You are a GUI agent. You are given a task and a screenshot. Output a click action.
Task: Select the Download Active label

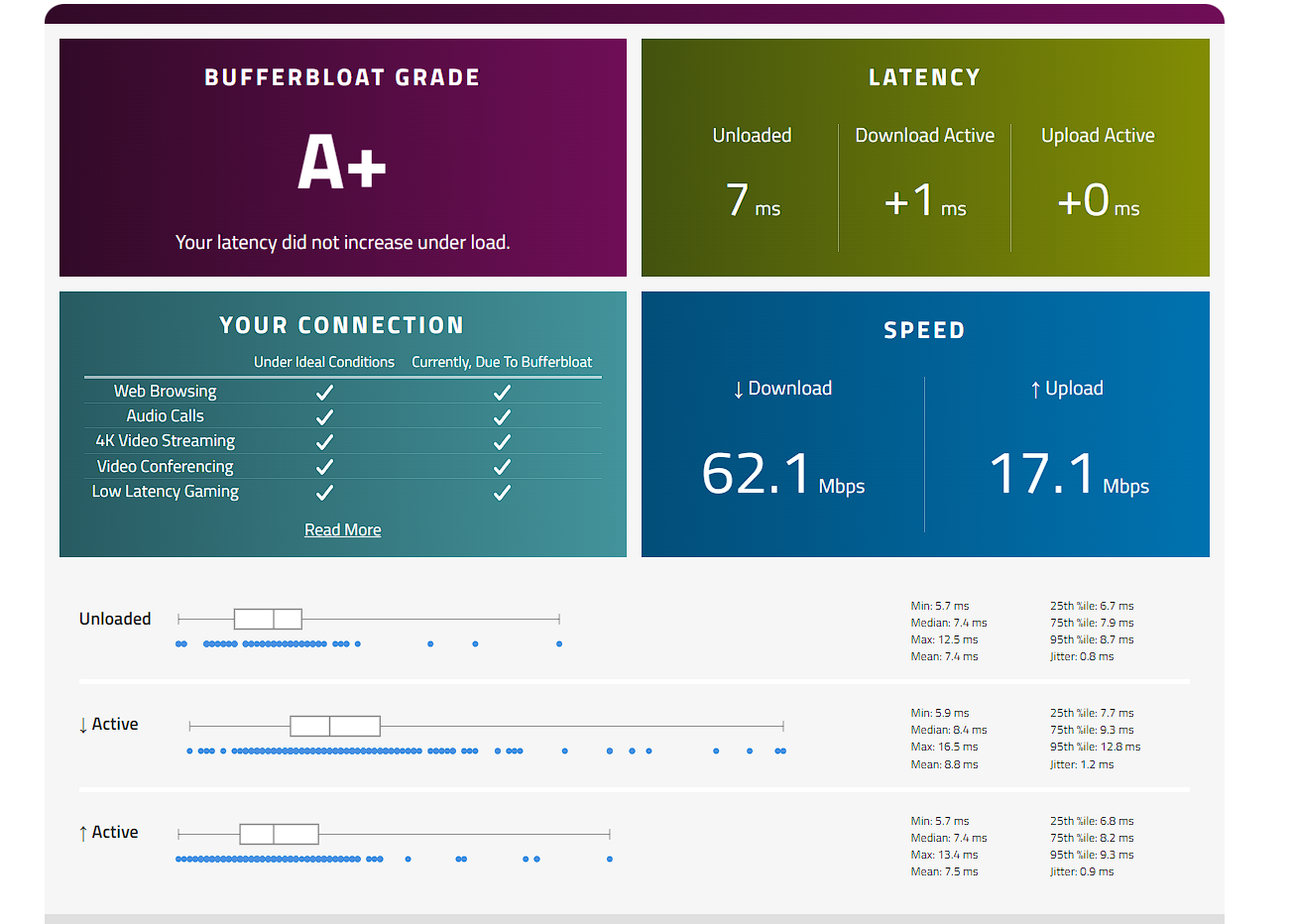click(924, 136)
